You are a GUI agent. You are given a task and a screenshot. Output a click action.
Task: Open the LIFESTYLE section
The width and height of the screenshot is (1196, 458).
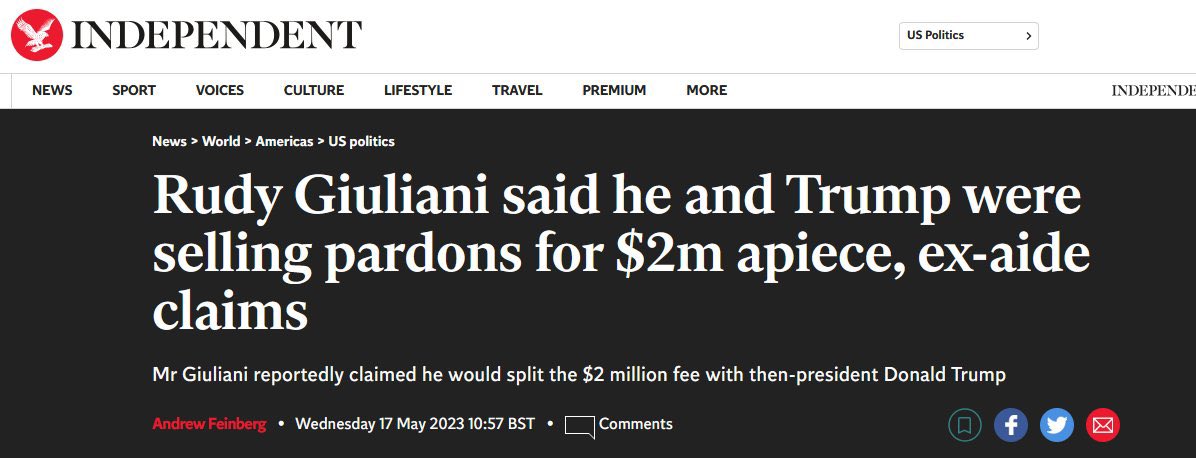click(x=418, y=90)
